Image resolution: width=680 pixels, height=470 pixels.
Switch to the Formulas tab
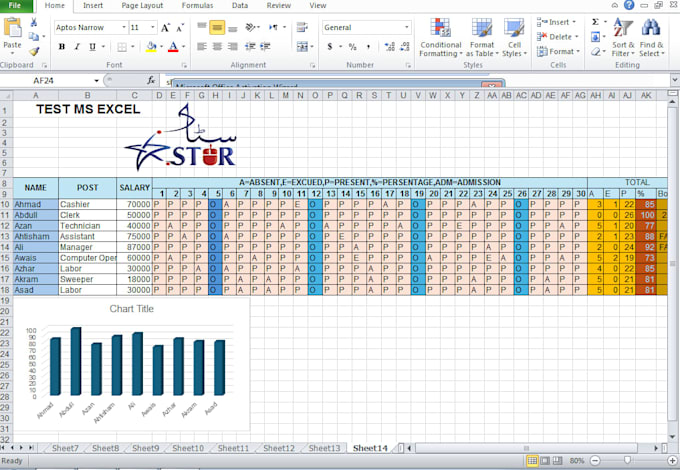click(197, 6)
